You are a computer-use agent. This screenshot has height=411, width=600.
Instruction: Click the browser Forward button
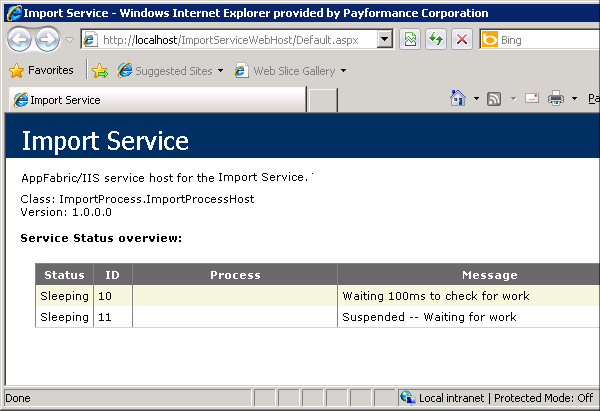(x=47, y=40)
